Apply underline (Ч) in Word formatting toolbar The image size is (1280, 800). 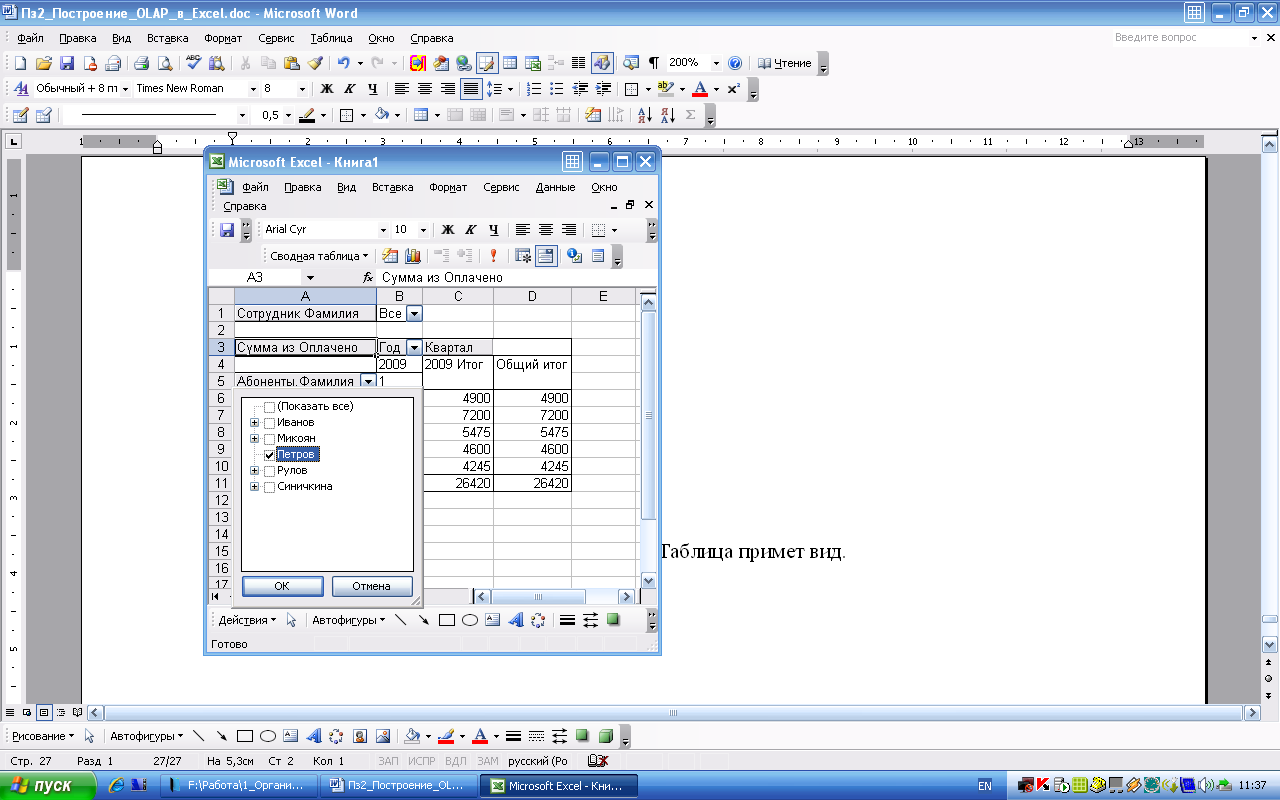[x=372, y=89]
